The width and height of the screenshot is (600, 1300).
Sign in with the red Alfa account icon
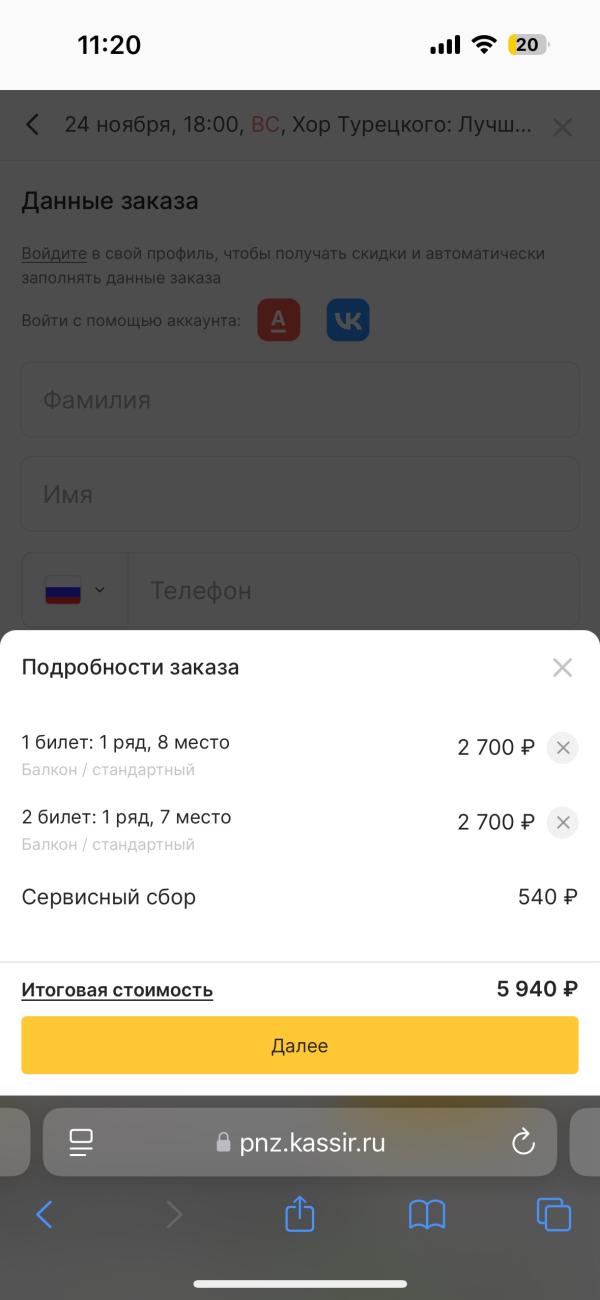point(279,320)
